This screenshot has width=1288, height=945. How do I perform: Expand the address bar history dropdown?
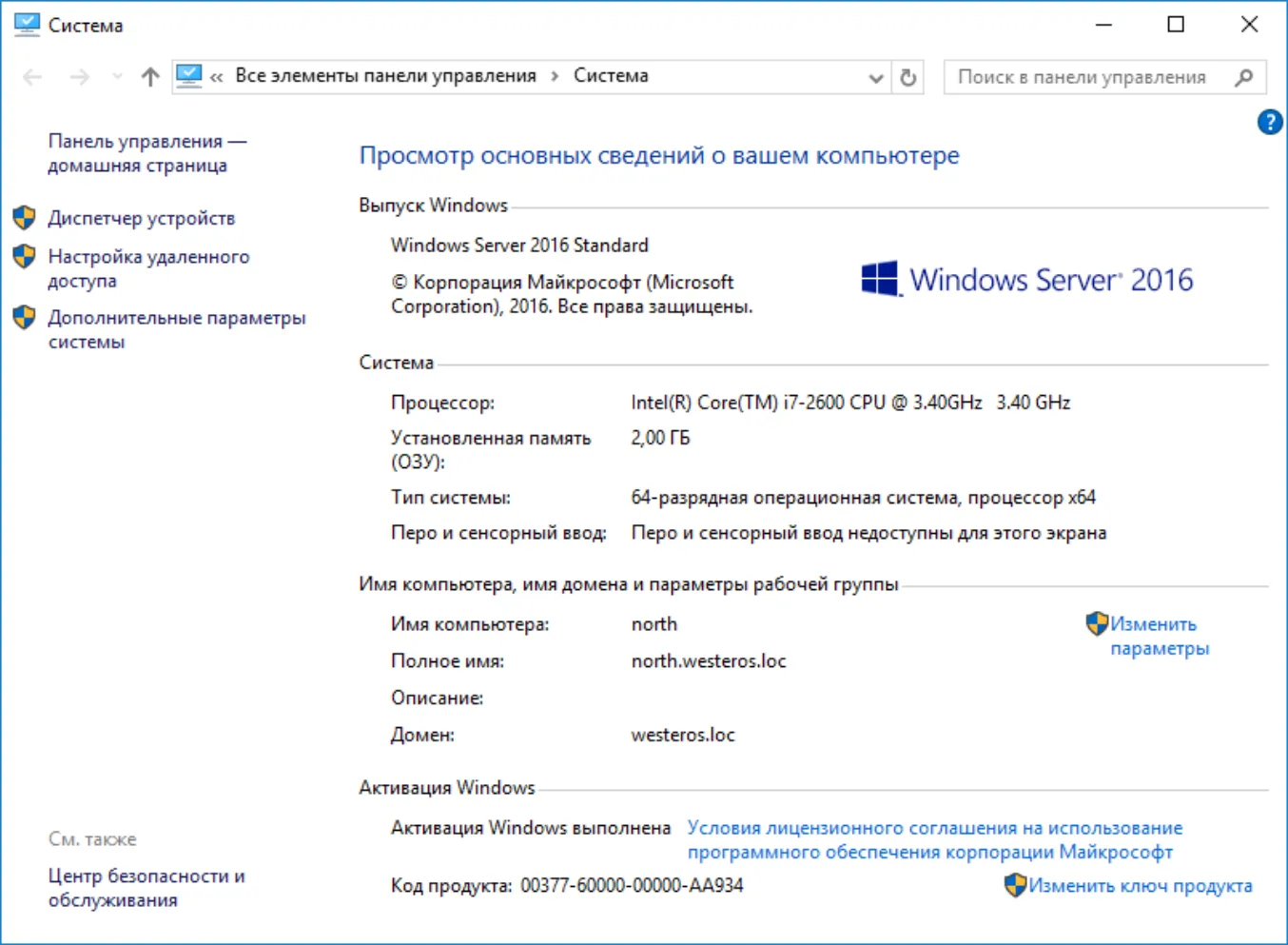pos(876,78)
